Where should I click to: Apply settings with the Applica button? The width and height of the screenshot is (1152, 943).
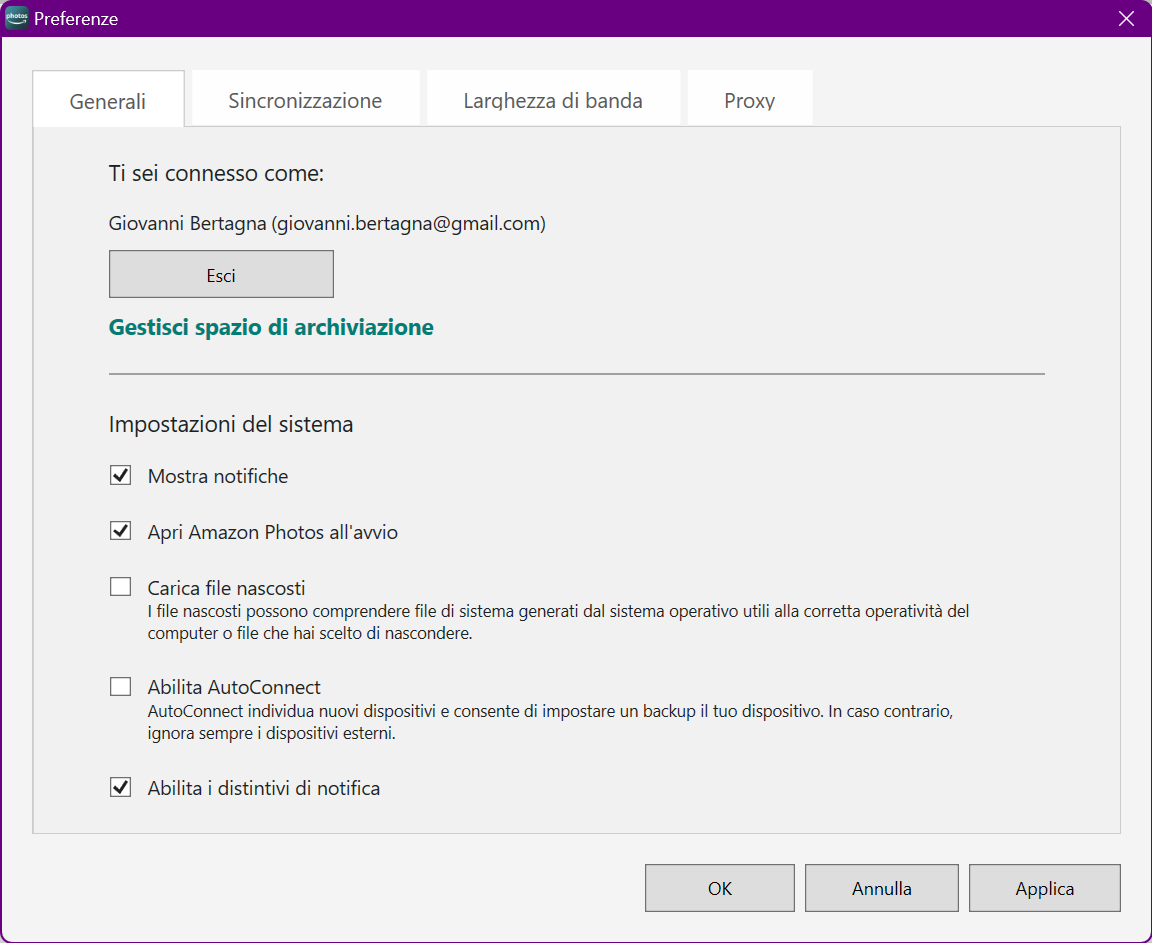pyautogui.click(x=1045, y=888)
